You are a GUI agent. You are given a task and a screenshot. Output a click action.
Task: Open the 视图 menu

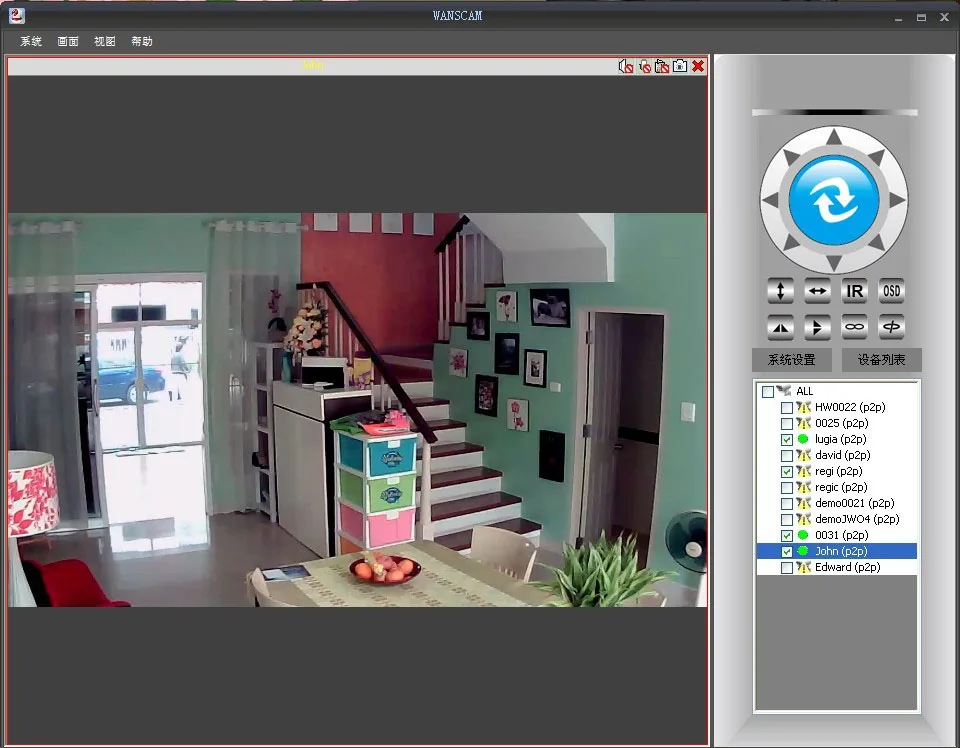[x=105, y=41]
